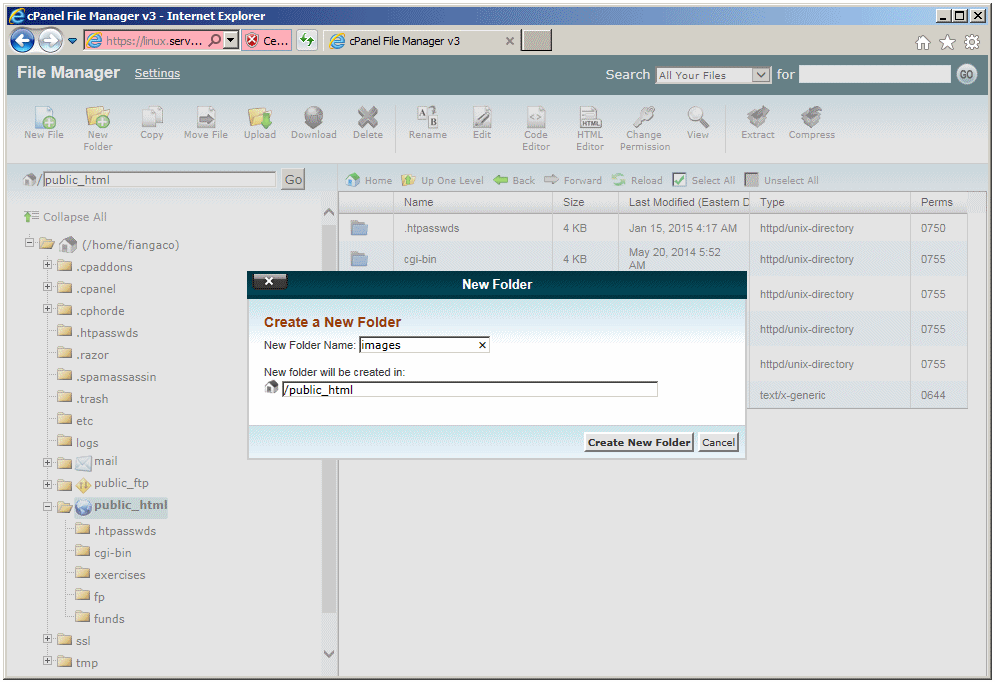The width and height of the screenshot is (995, 682).
Task: Collapse the public_html folder
Action: 48,507
